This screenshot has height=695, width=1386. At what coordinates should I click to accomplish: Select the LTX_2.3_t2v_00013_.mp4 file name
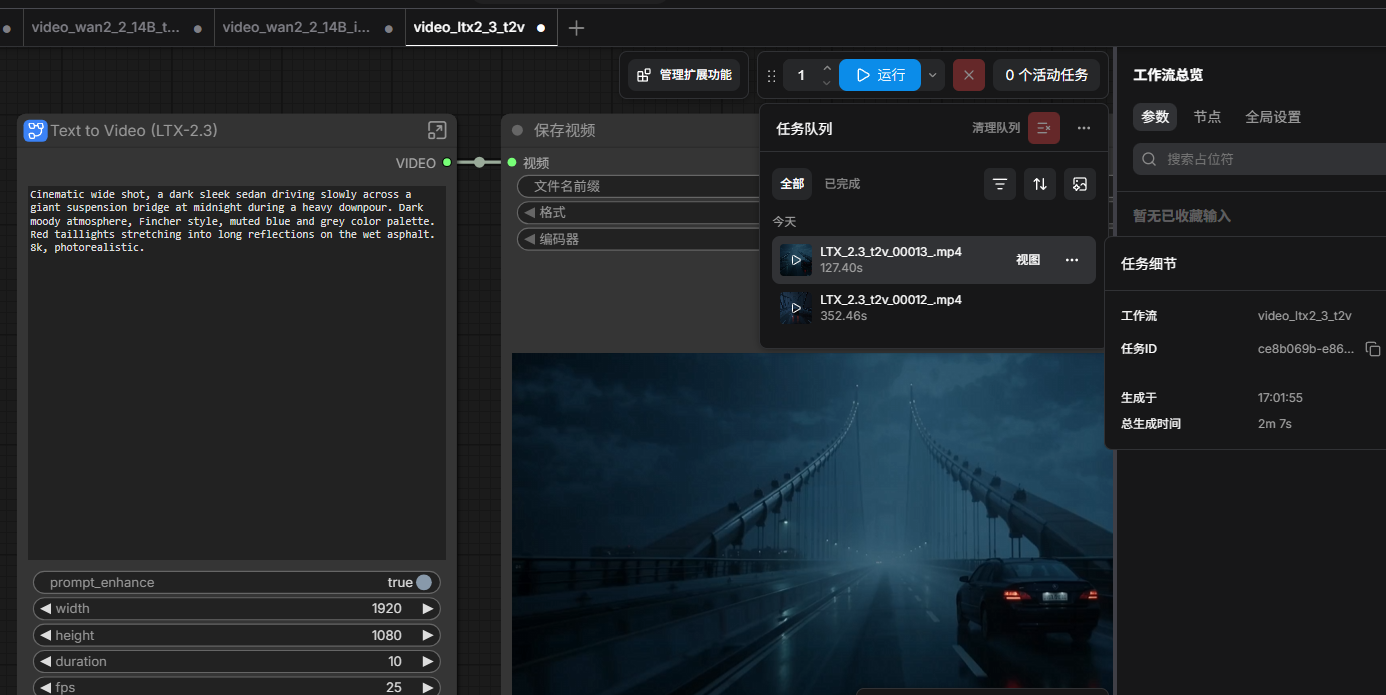(x=891, y=252)
